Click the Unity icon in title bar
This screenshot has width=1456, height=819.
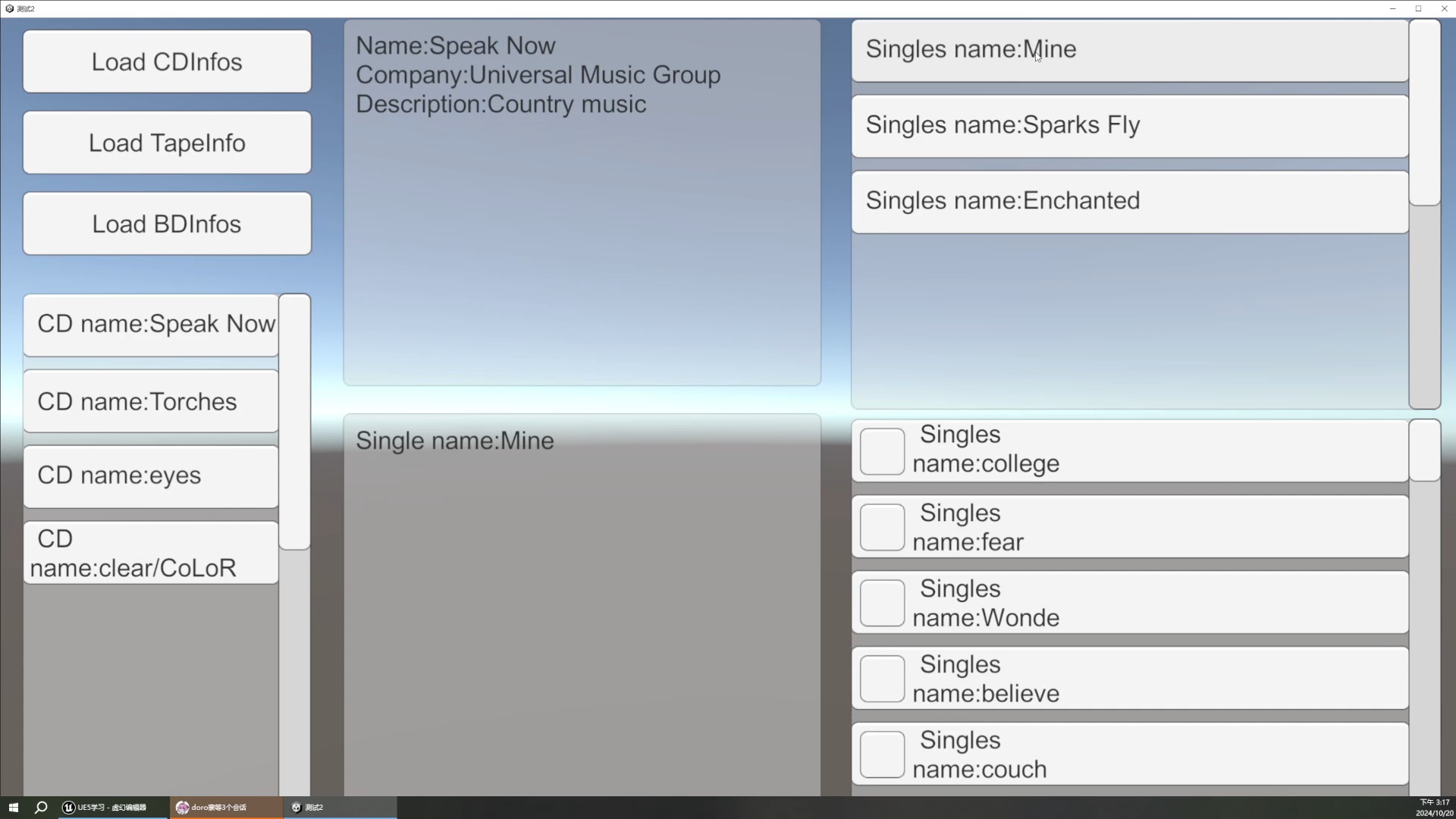[x=9, y=8]
